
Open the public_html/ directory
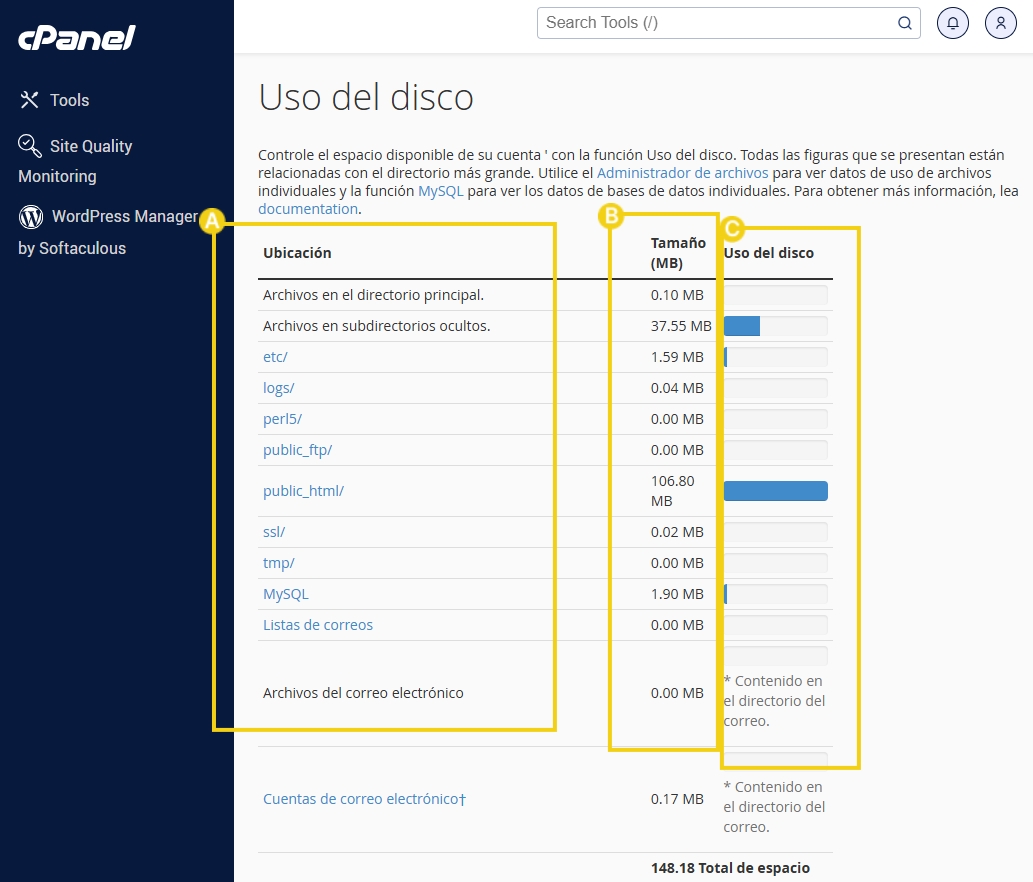303,491
